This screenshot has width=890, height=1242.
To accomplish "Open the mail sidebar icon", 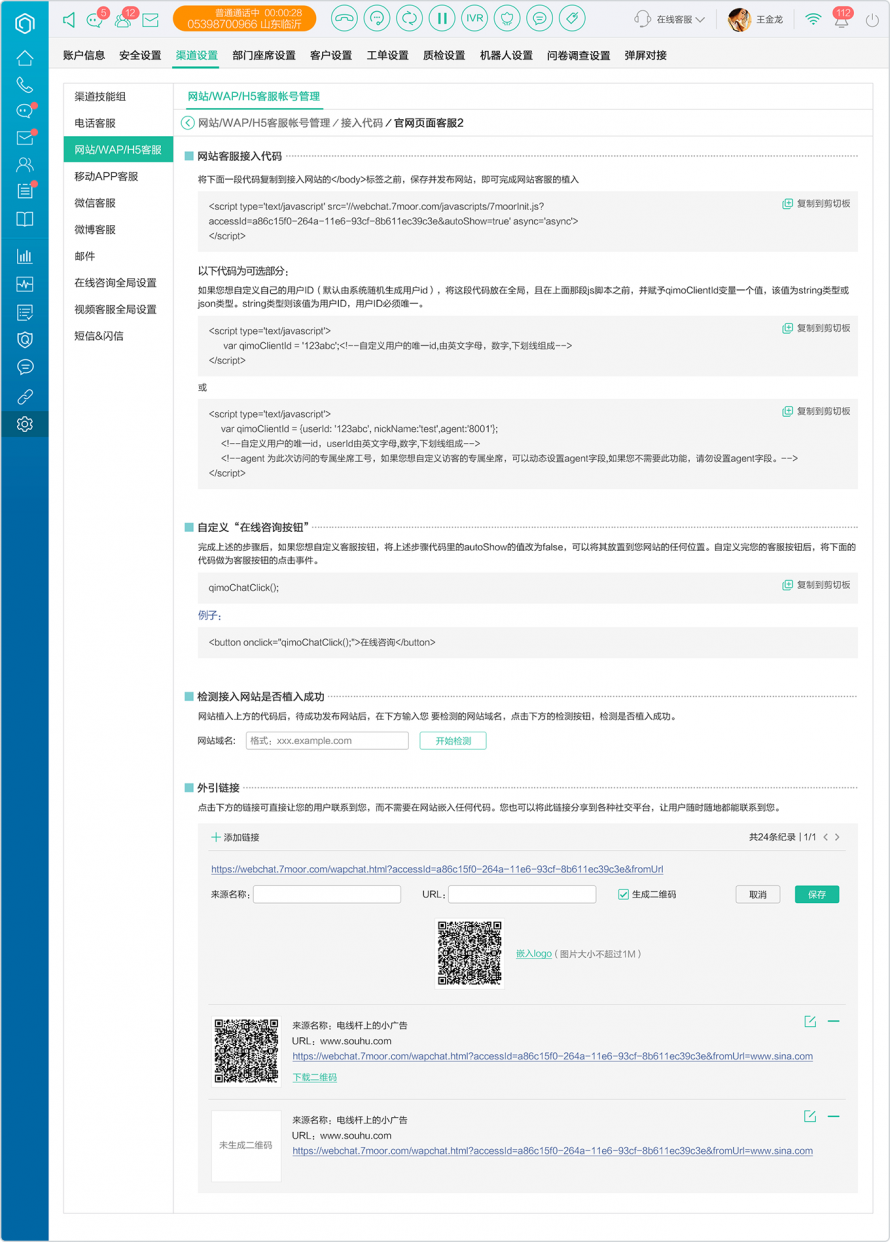I will 25,138.
